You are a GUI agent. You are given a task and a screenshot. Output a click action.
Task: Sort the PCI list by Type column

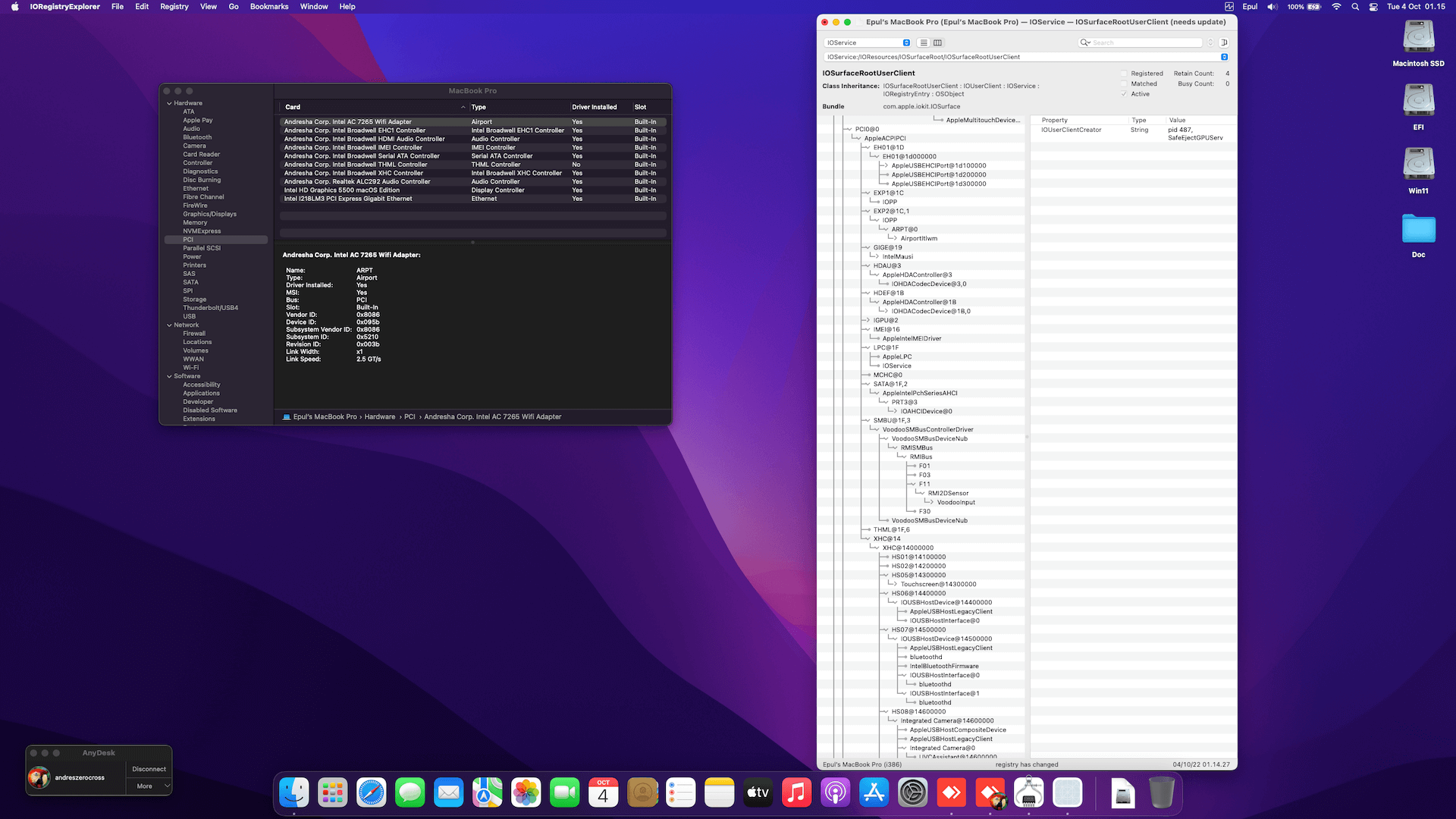point(519,107)
